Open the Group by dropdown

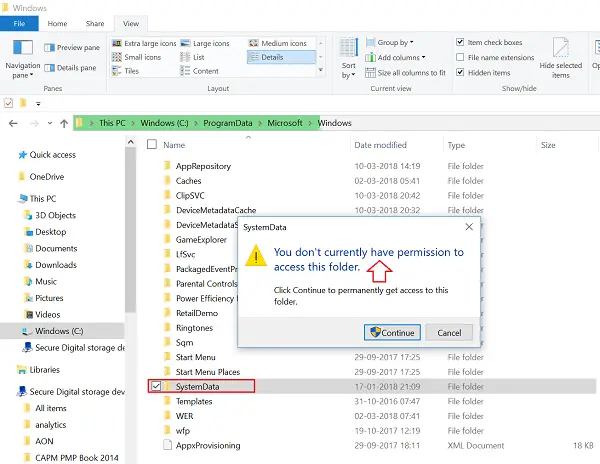point(390,42)
